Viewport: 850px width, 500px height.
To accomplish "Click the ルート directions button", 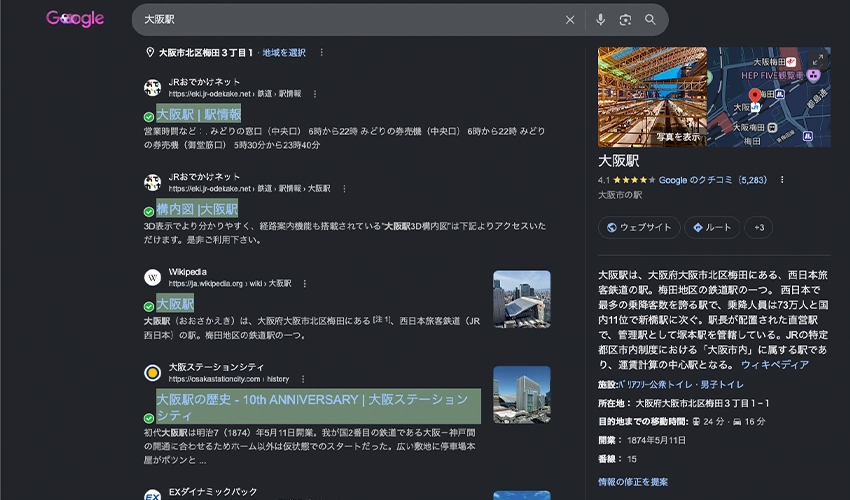I will tap(712, 227).
